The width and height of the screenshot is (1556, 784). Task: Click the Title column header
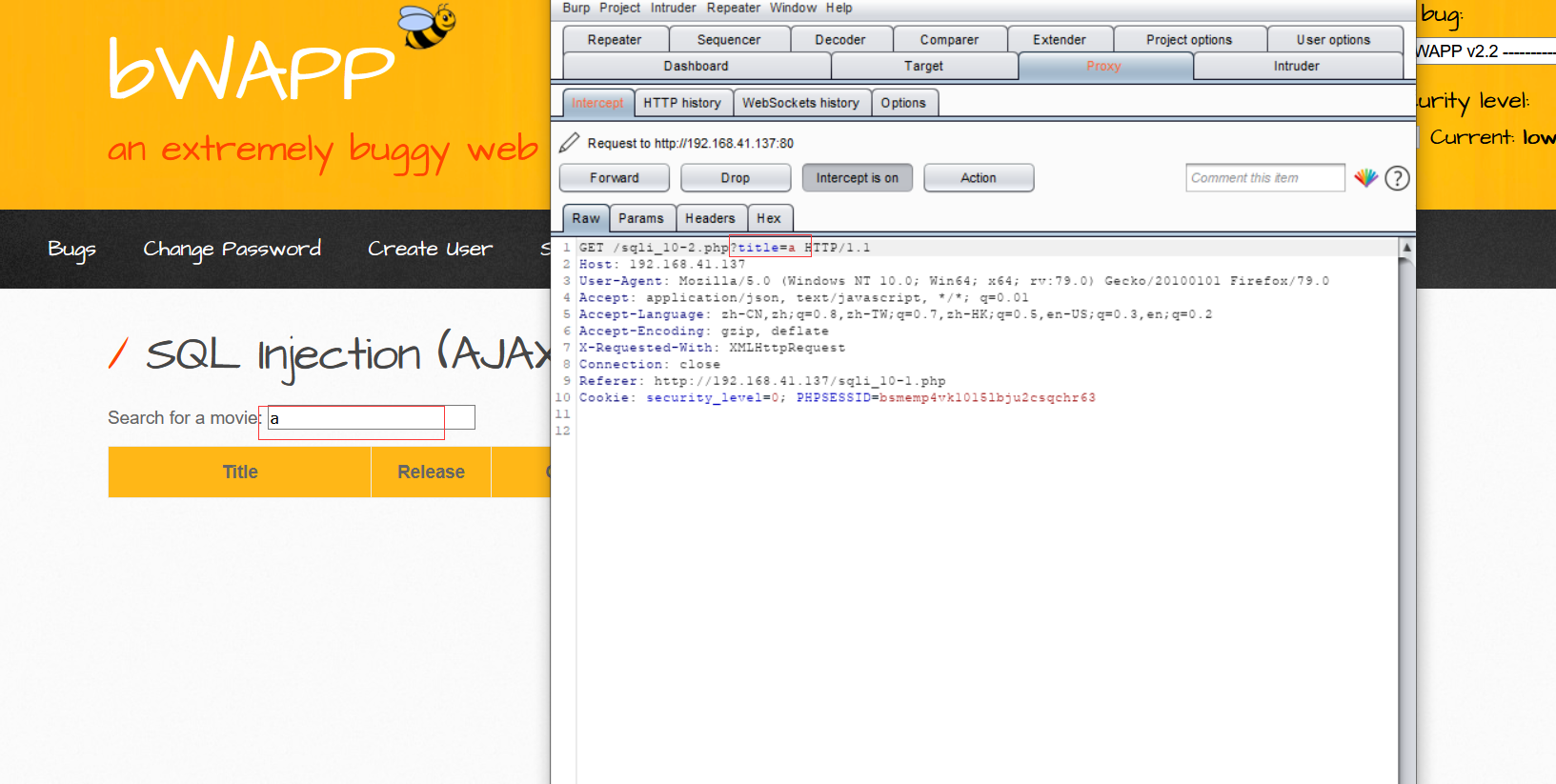(x=240, y=472)
